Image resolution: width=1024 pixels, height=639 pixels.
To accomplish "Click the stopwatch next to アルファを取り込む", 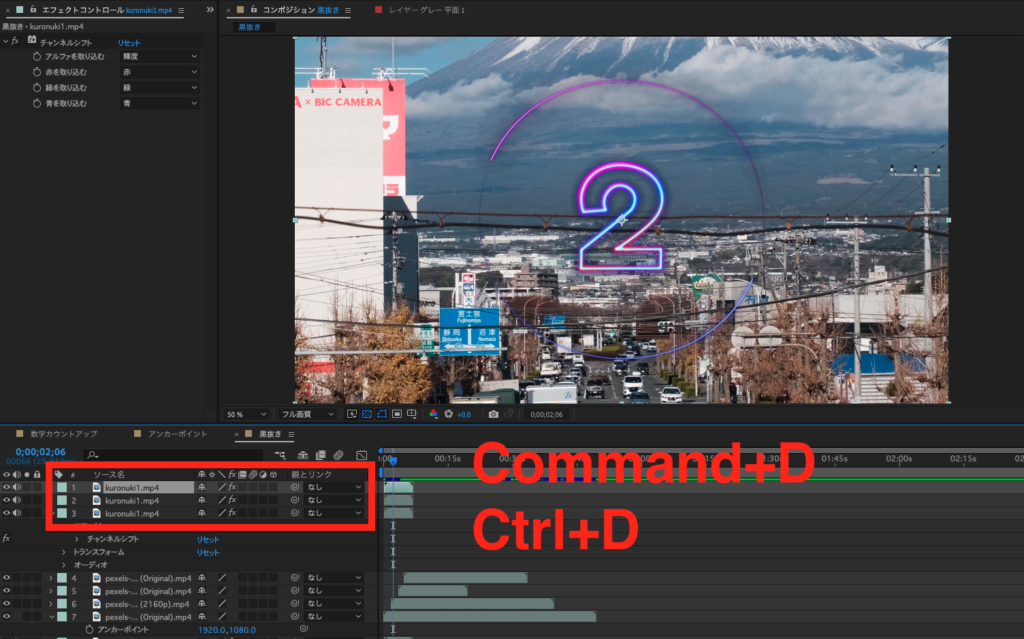I will (x=36, y=57).
